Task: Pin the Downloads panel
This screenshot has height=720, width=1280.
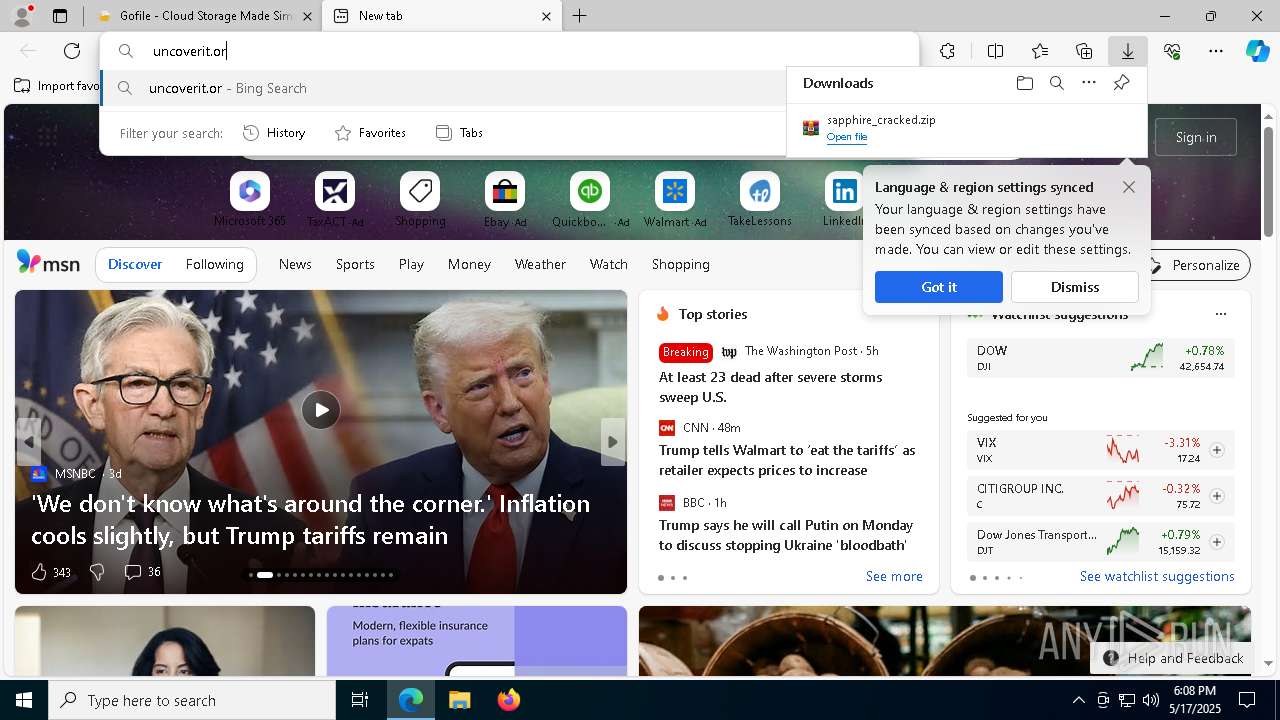Action: coord(1121,83)
